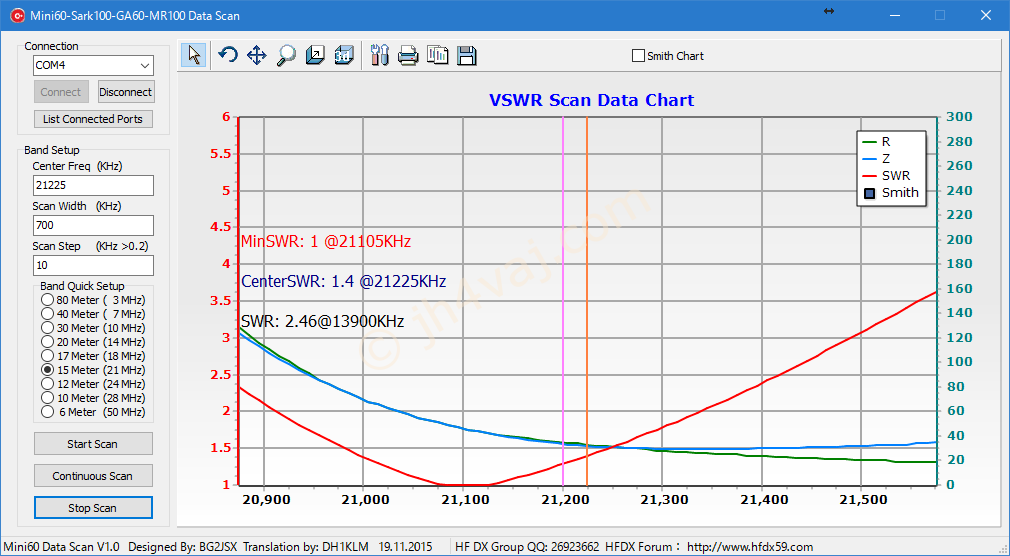The image size is (1010, 556).
Task: Click the chart depth tool
Action: [315, 55]
